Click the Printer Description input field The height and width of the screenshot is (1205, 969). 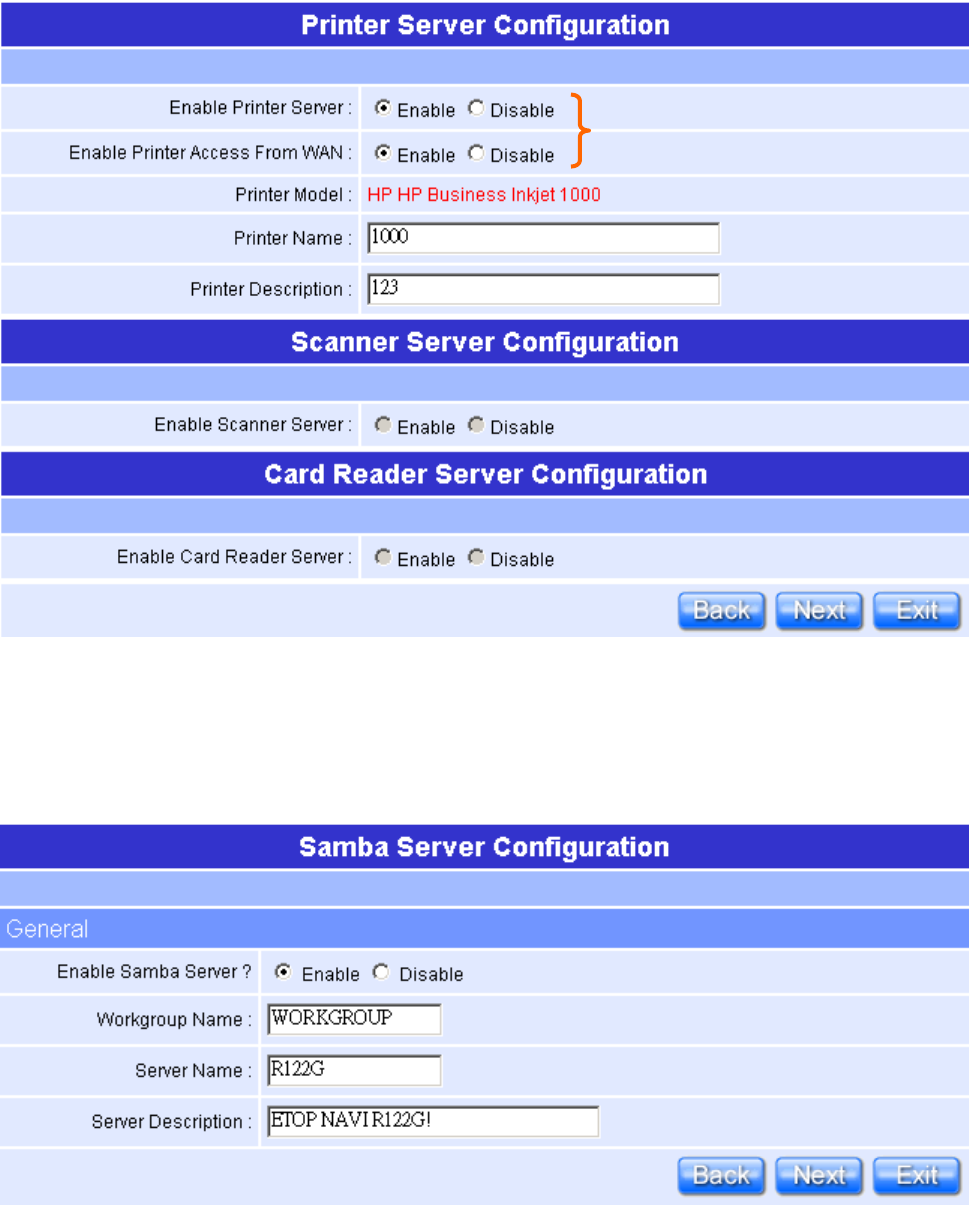pyautogui.click(x=543, y=289)
